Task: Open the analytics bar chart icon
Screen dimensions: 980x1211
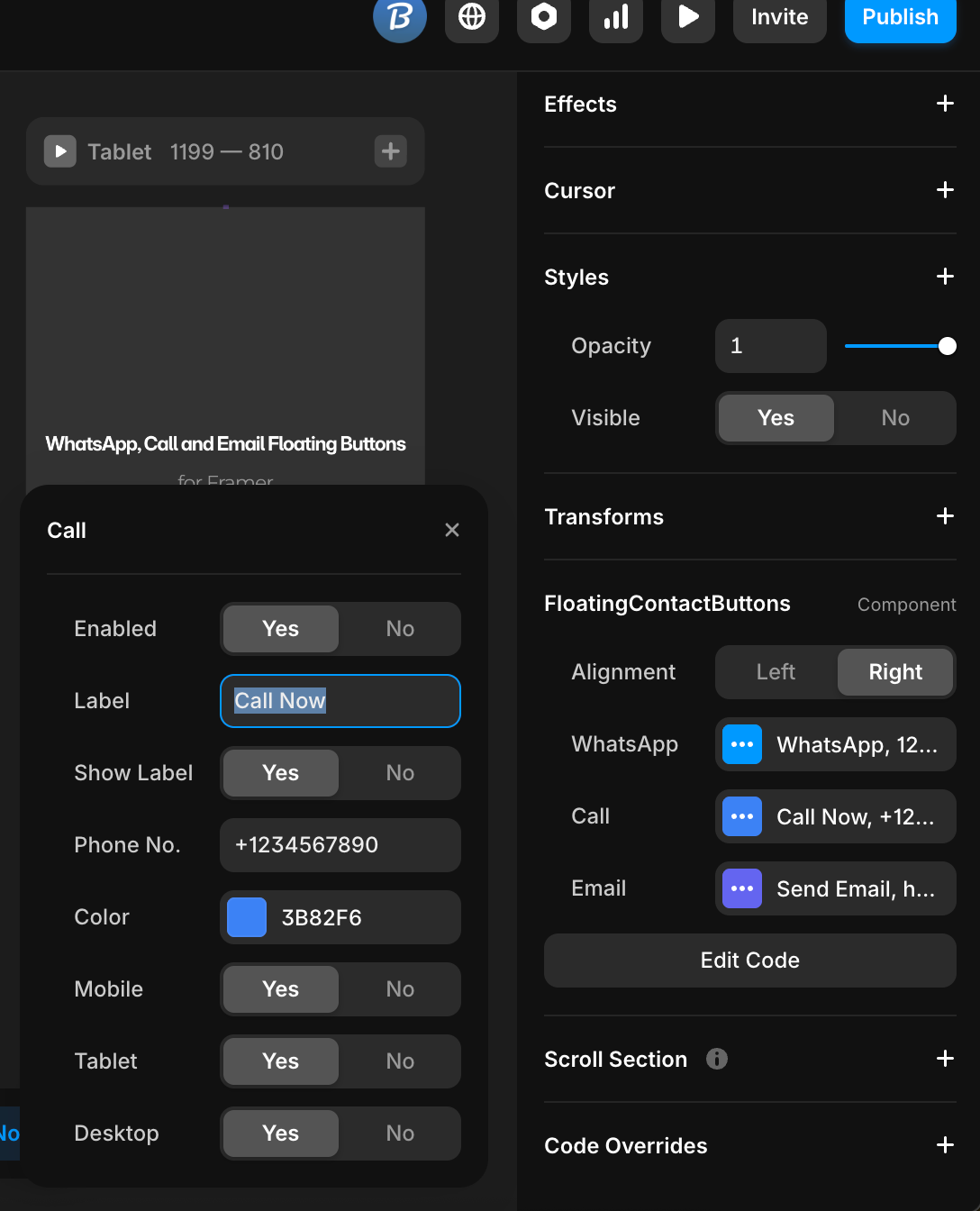Action: coord(616,17)
